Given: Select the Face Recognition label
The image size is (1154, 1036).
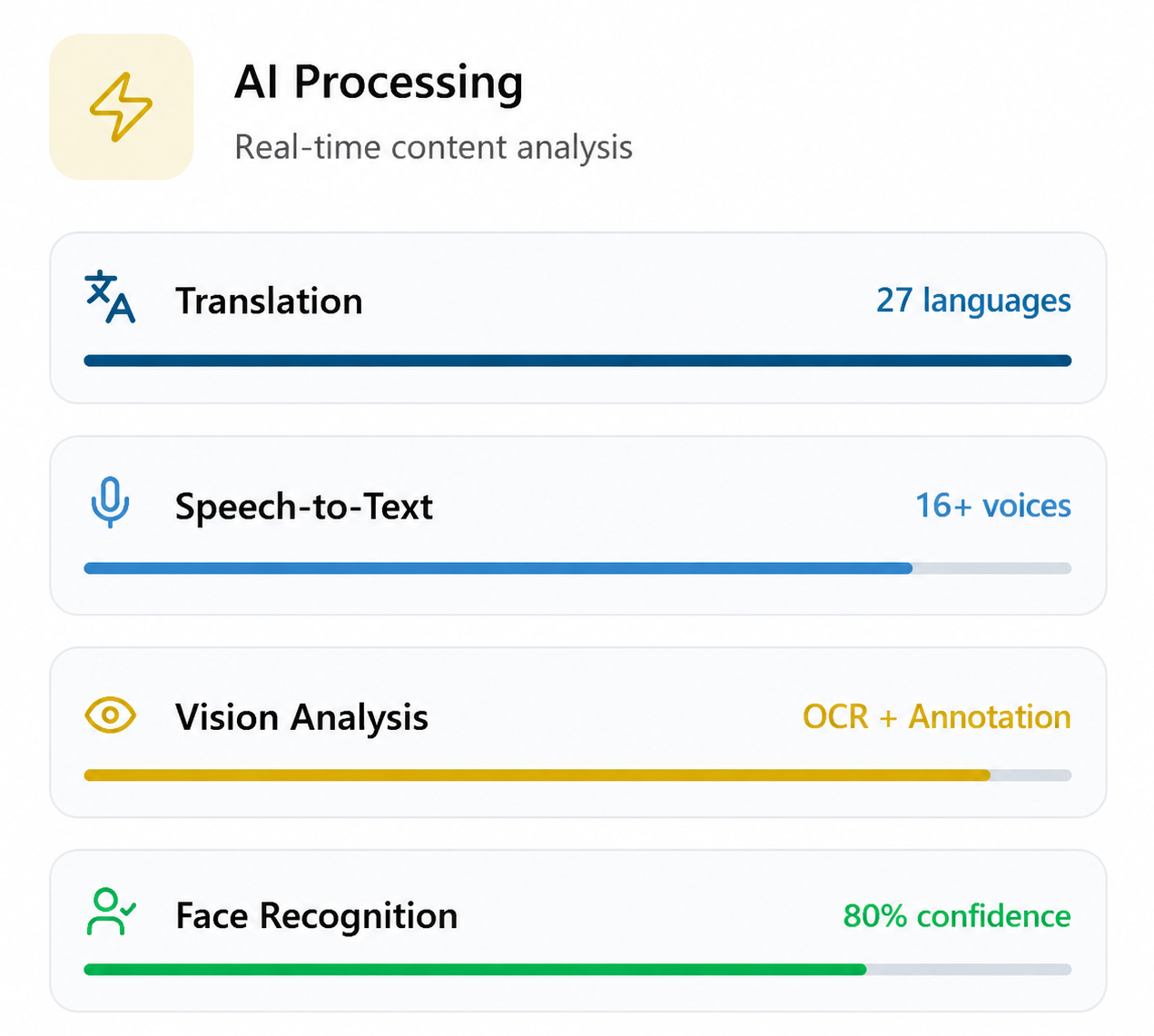Looking at the screenshot, I should 317,916.
